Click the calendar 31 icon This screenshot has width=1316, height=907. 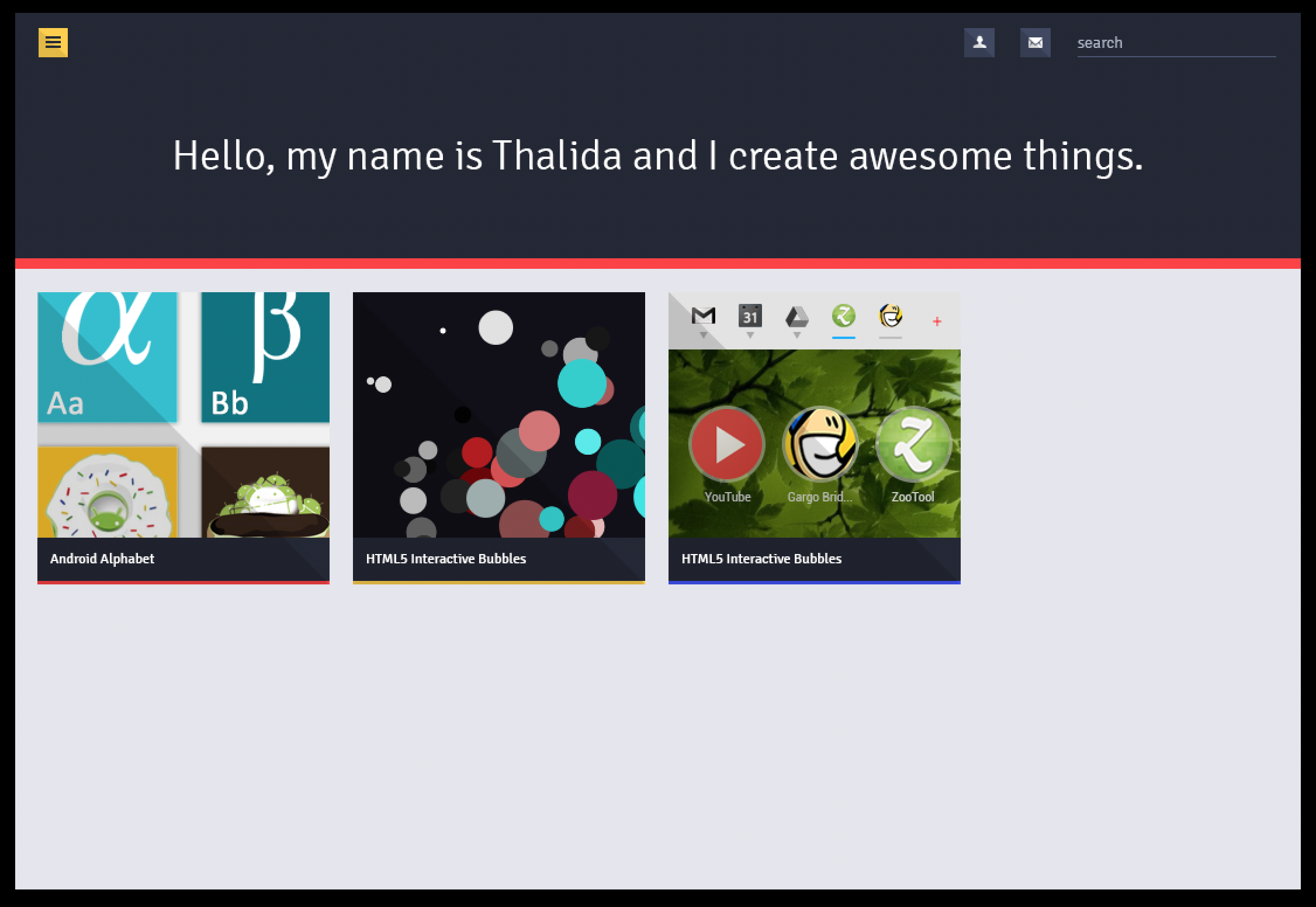point(750,316)
